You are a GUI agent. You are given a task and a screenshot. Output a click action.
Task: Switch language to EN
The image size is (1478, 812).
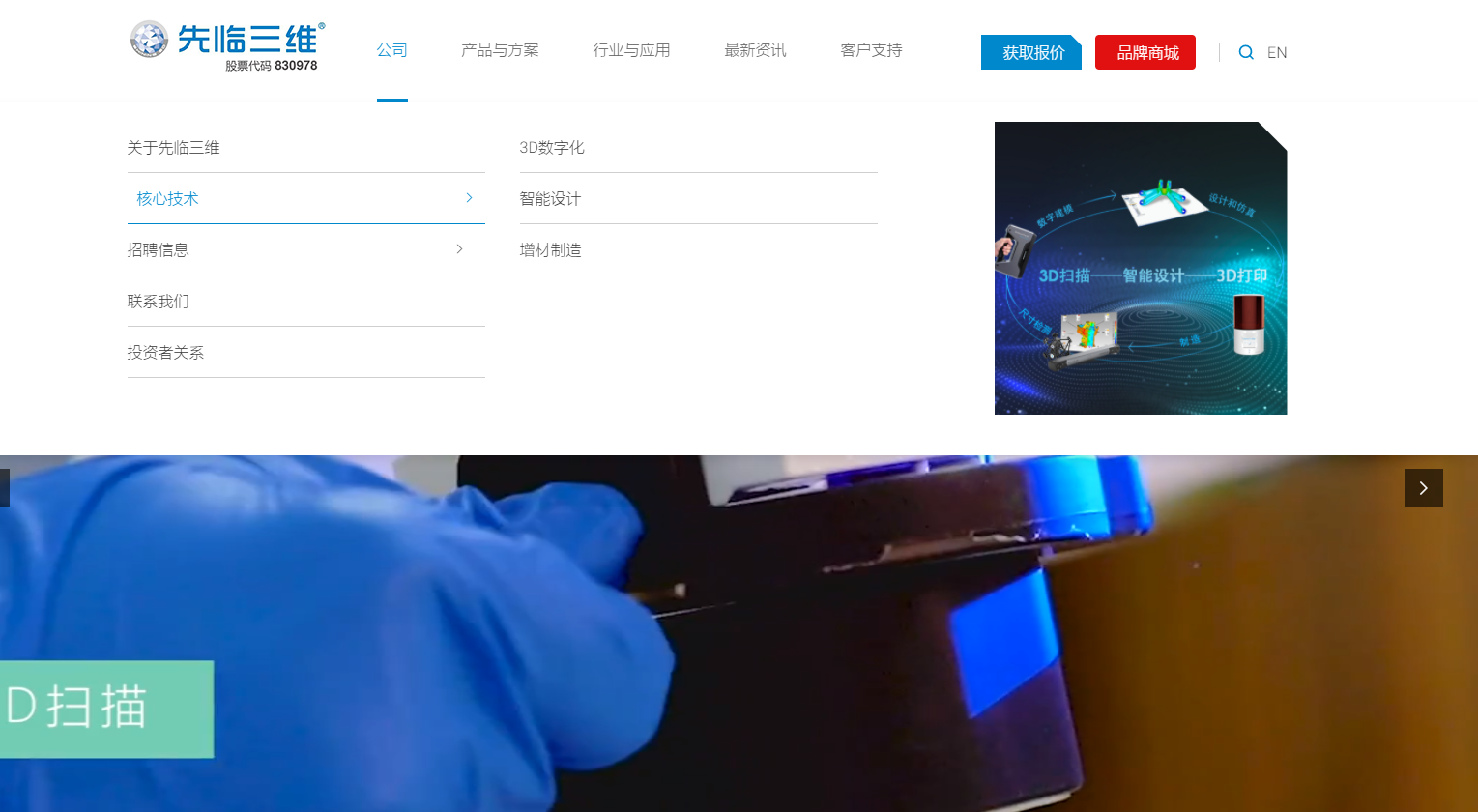[1277, 52]
